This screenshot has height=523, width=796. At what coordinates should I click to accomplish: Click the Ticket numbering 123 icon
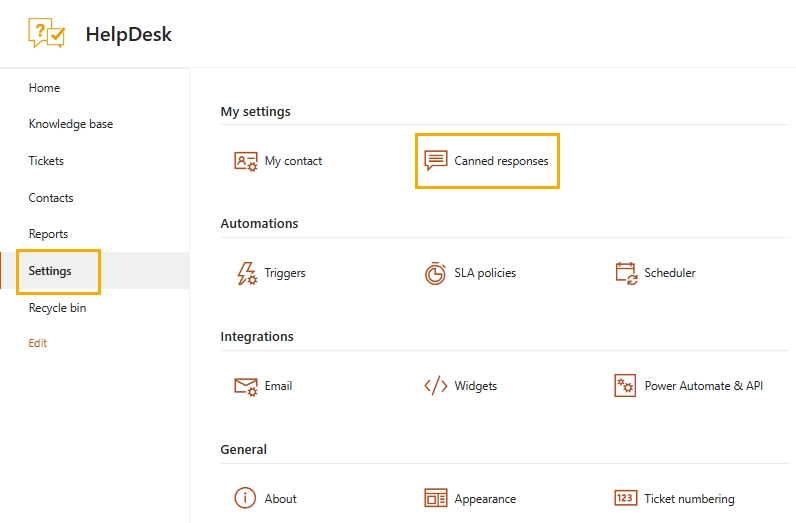pos(625,498)
